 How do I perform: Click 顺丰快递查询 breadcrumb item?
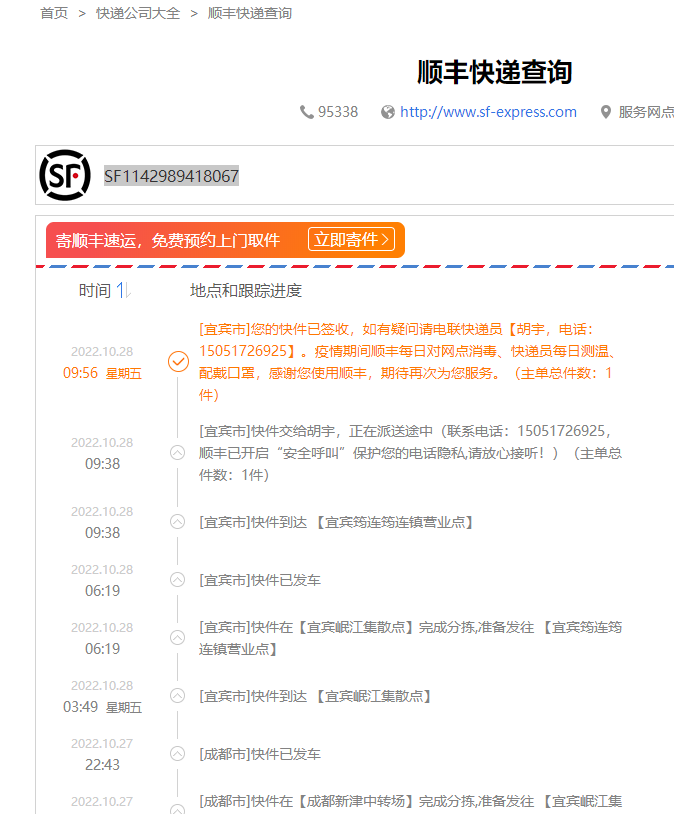pyautogui.click(x=250, y=13)
